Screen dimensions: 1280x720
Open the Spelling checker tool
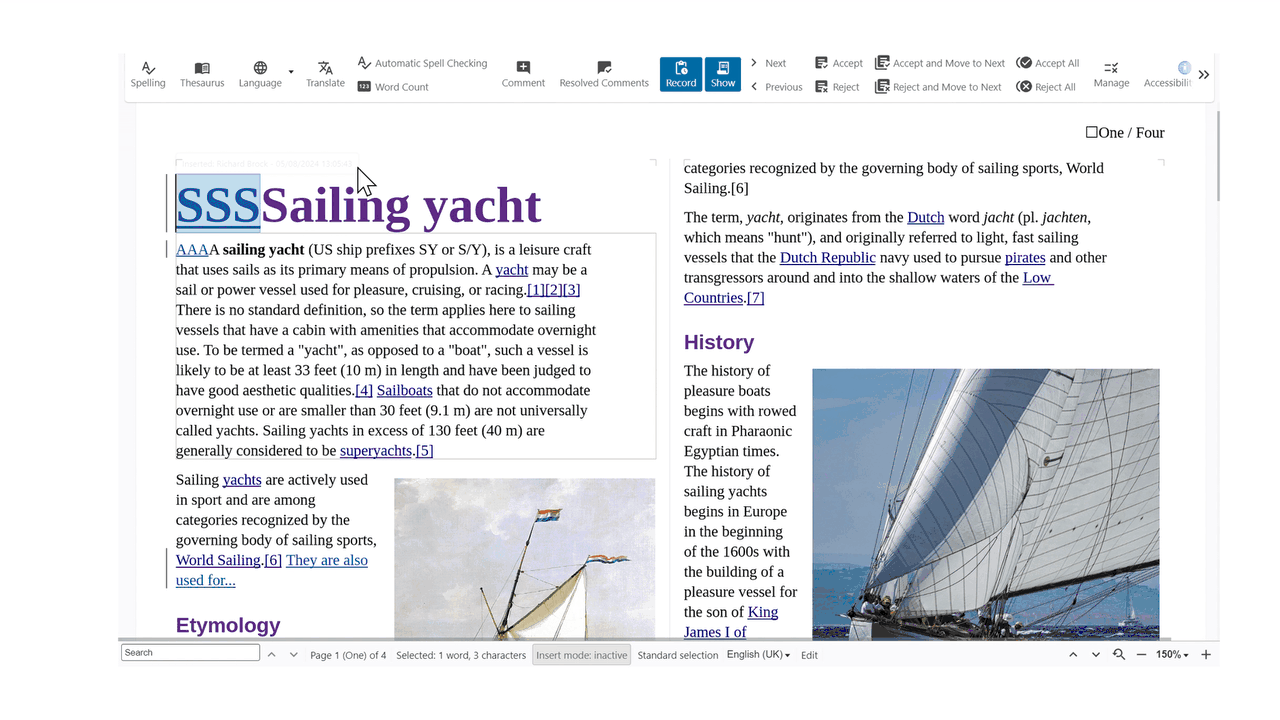pos(148,75)
